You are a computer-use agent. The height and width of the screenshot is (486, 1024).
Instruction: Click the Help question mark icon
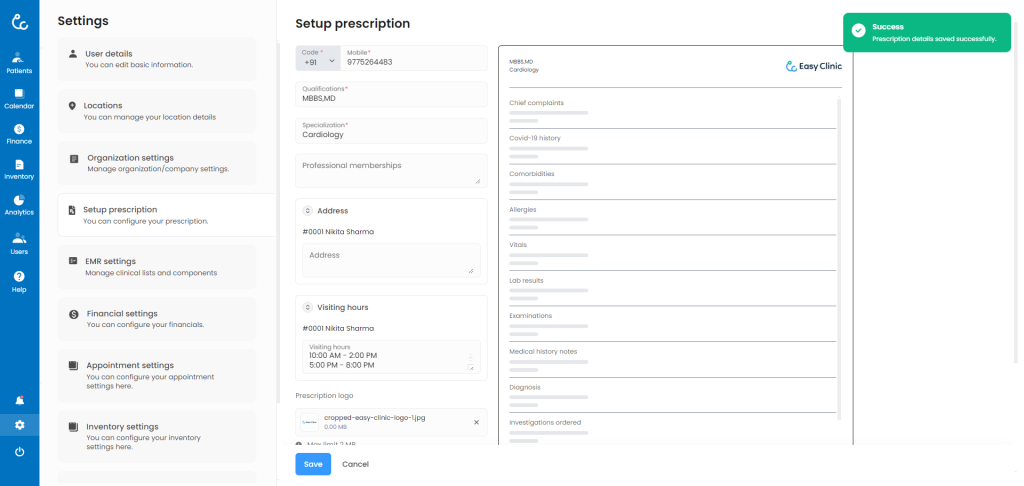pyautogui.click(x=19, y=281)
